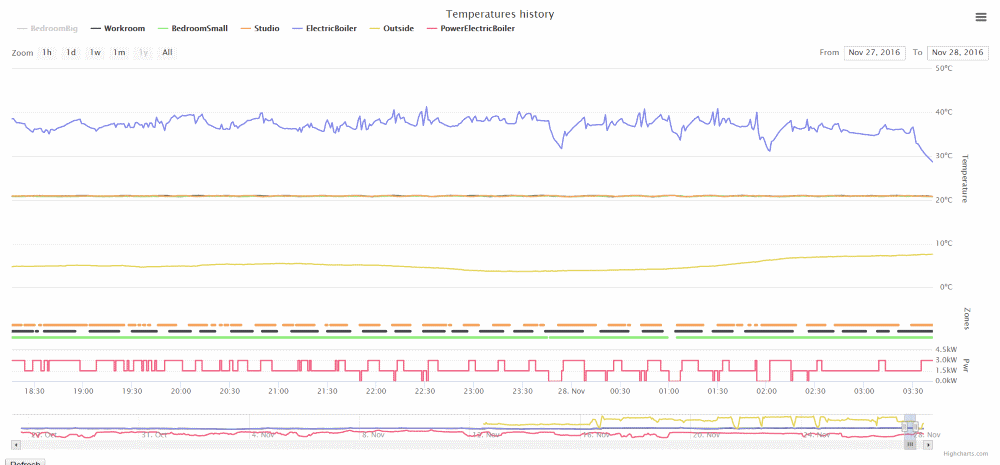Screen dimensions: 1000x465
Task: Click the 4.5kW power axis label
Action: click(x=946, y=350)
